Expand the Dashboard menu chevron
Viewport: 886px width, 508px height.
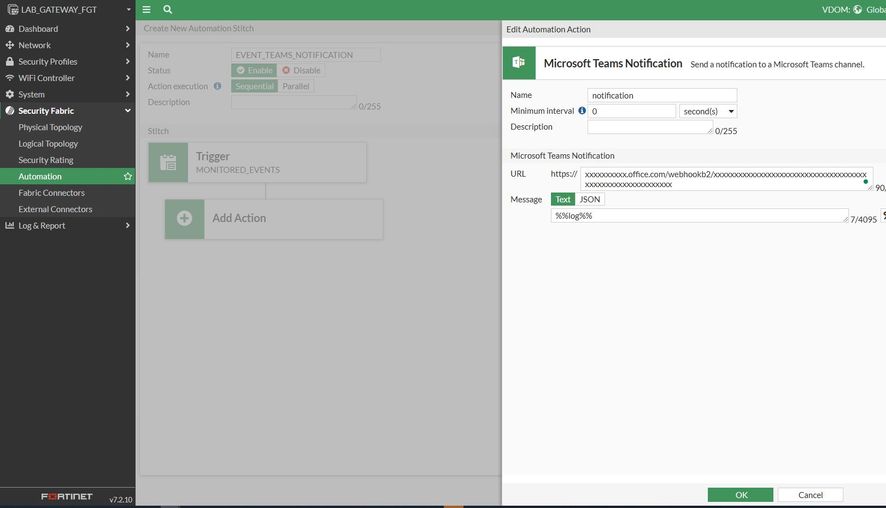tap(128, 29)
